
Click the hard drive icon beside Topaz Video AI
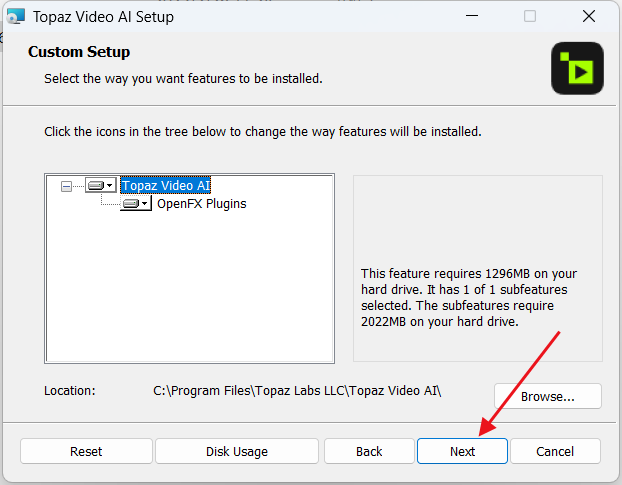pyautogui.click(x=96, y=185)
